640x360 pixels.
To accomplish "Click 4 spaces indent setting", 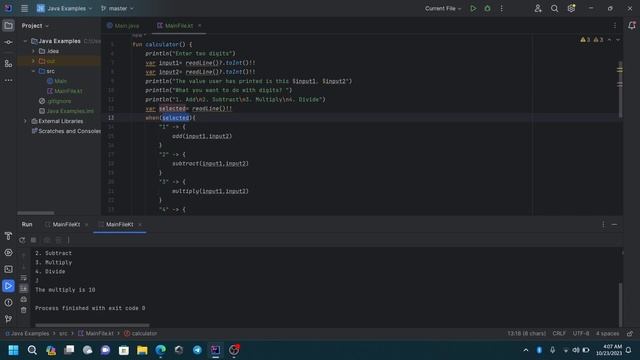I will [x=607, y=333].
